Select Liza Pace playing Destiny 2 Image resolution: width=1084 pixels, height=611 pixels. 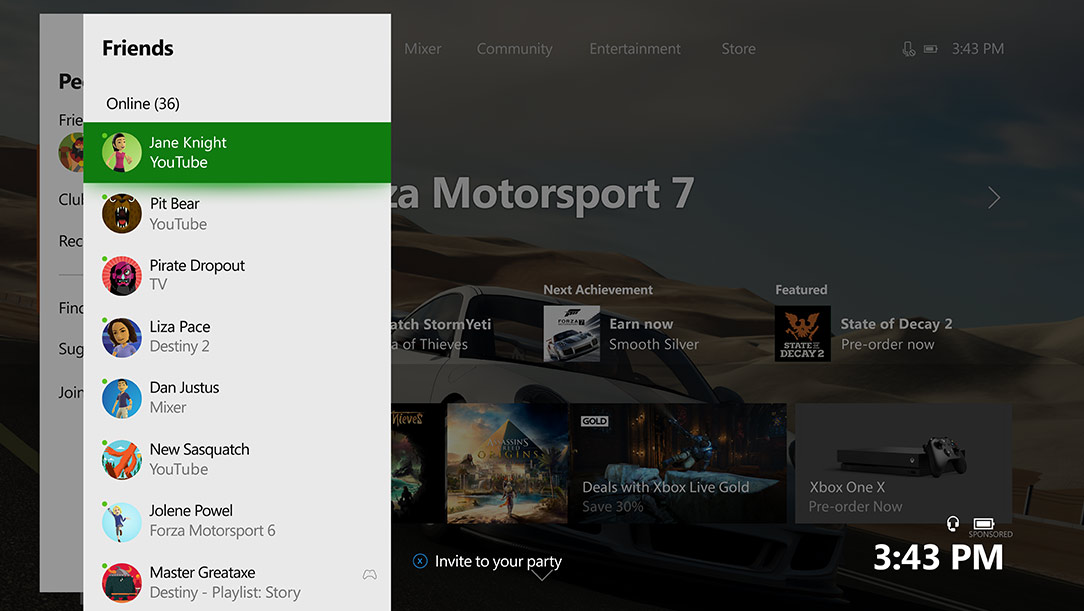click(x=237, y=337)
